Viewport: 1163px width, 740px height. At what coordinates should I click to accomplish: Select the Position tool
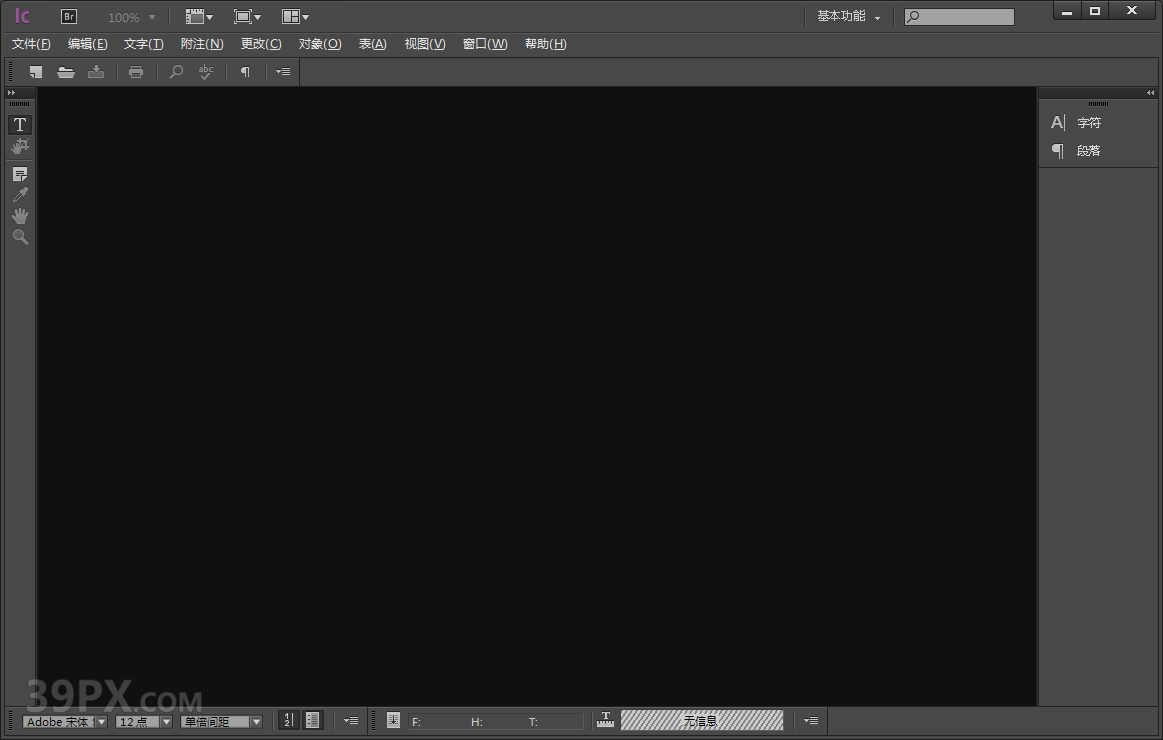[x=20, y=146]
